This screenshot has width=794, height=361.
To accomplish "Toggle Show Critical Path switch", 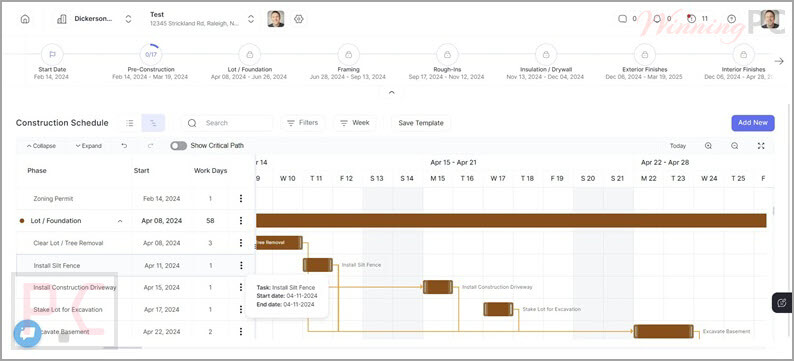I will tap(178, 146).
